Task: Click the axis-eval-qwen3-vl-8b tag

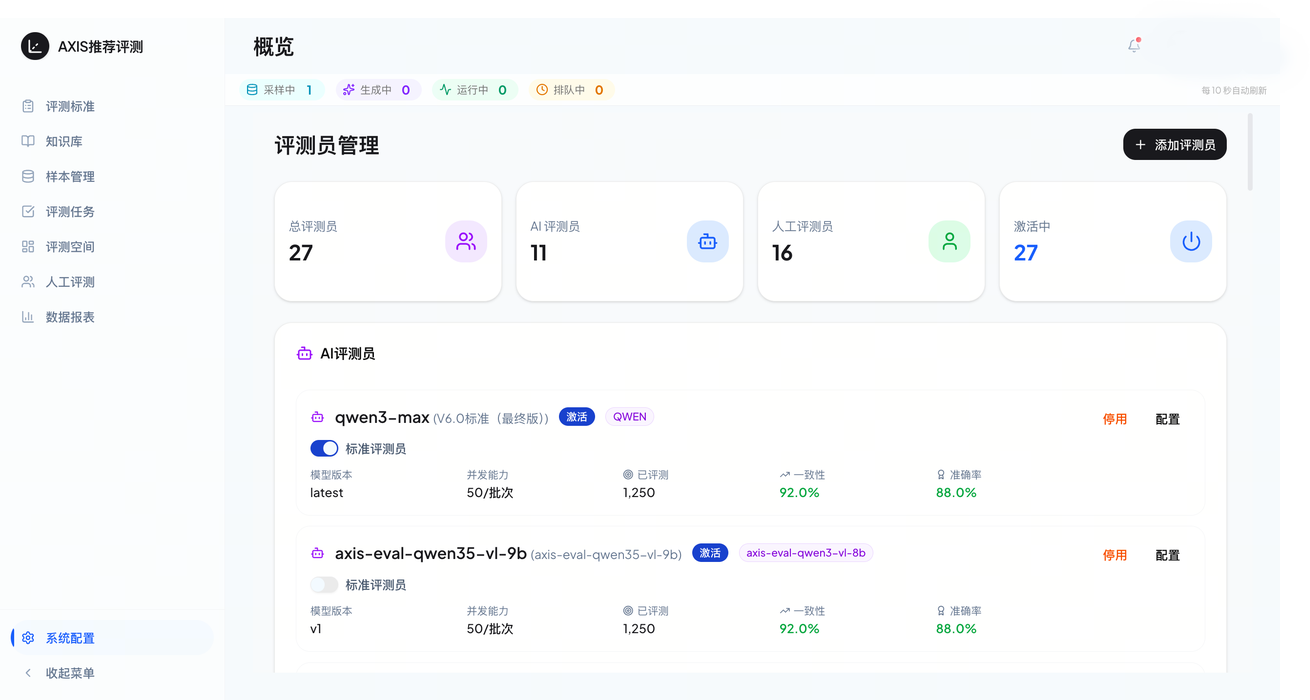Action: pos(806,553)
